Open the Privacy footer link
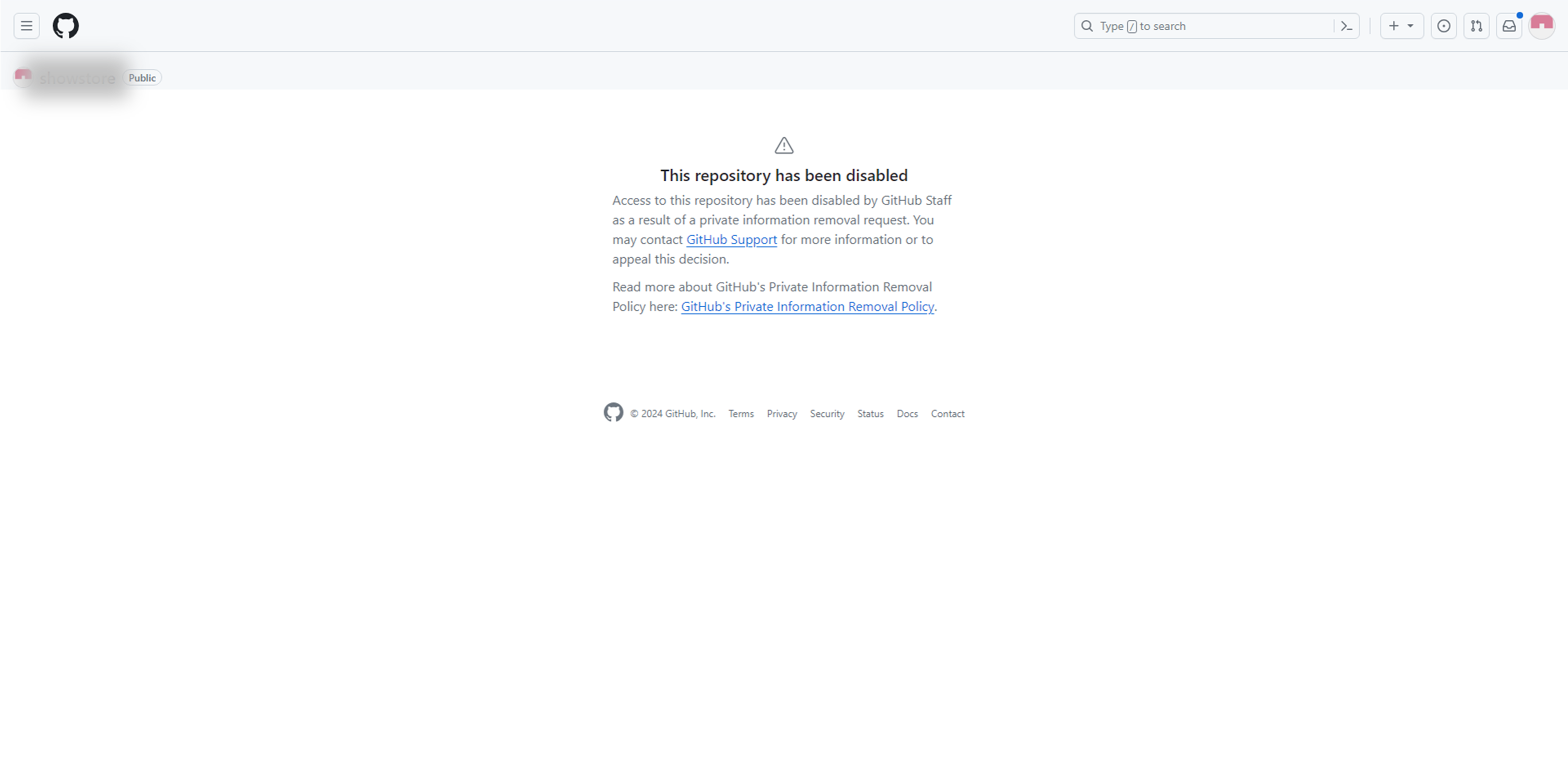The image size is (1568, 776). click(x=781, y=413)
